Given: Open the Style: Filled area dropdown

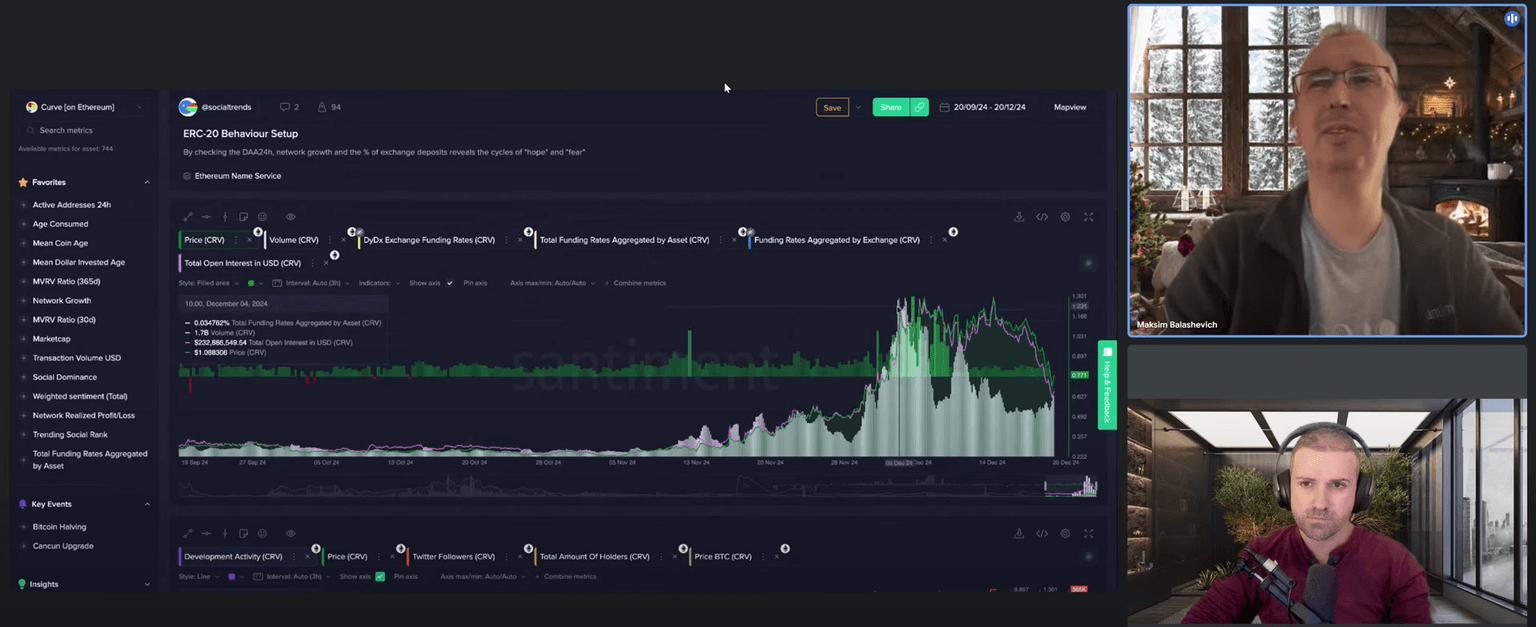Looking at the screenshot, I should (x=206, y=283).
